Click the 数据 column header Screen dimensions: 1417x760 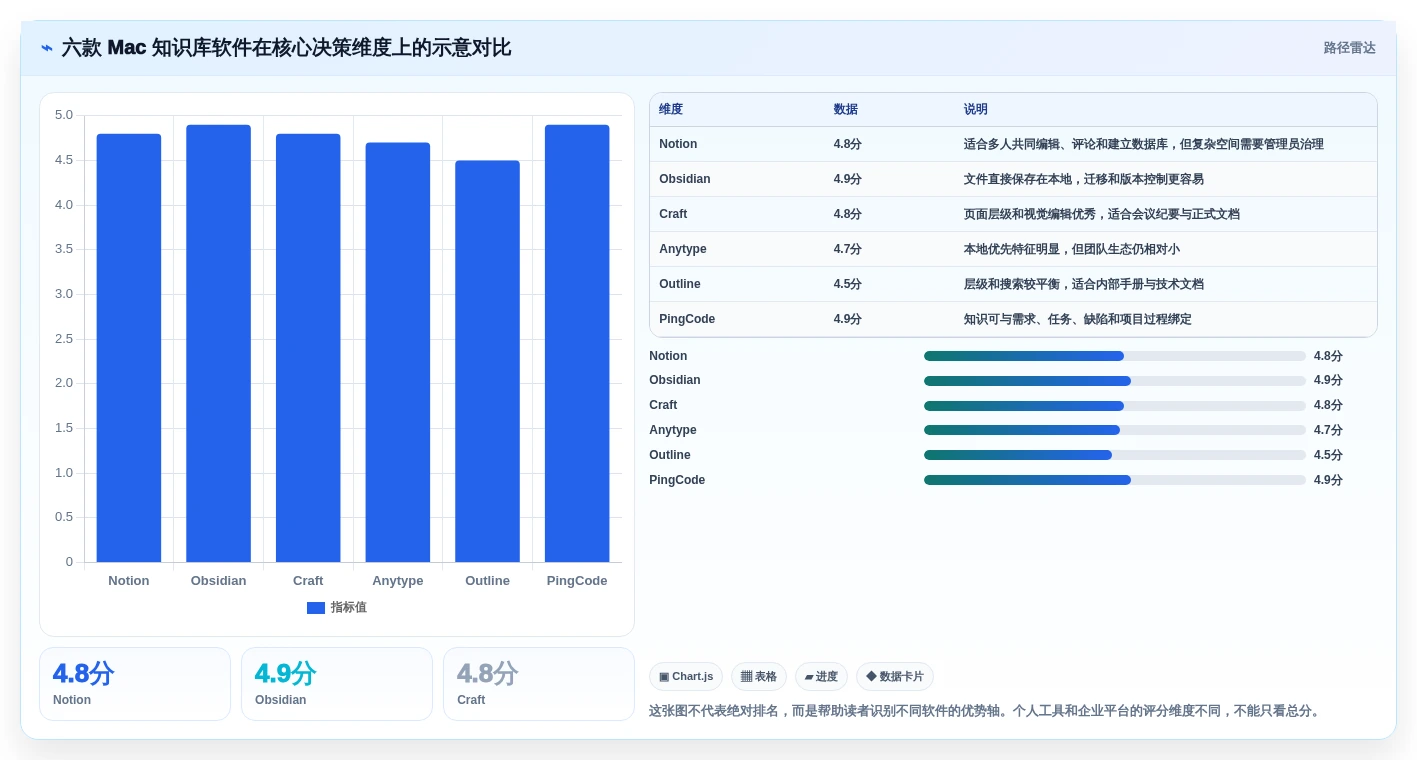pyautogui.click(x=846, y=109)
